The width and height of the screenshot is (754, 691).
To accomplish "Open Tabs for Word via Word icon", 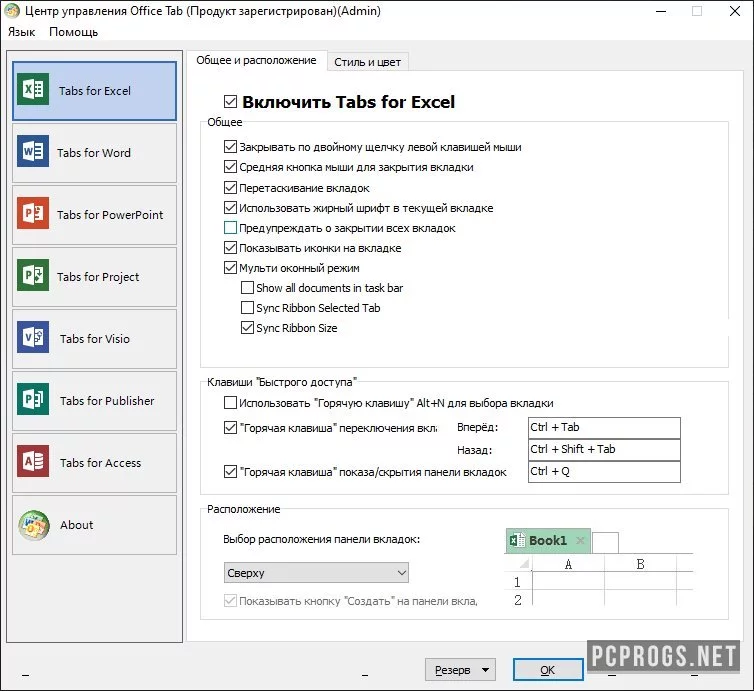I will [33, 151].
